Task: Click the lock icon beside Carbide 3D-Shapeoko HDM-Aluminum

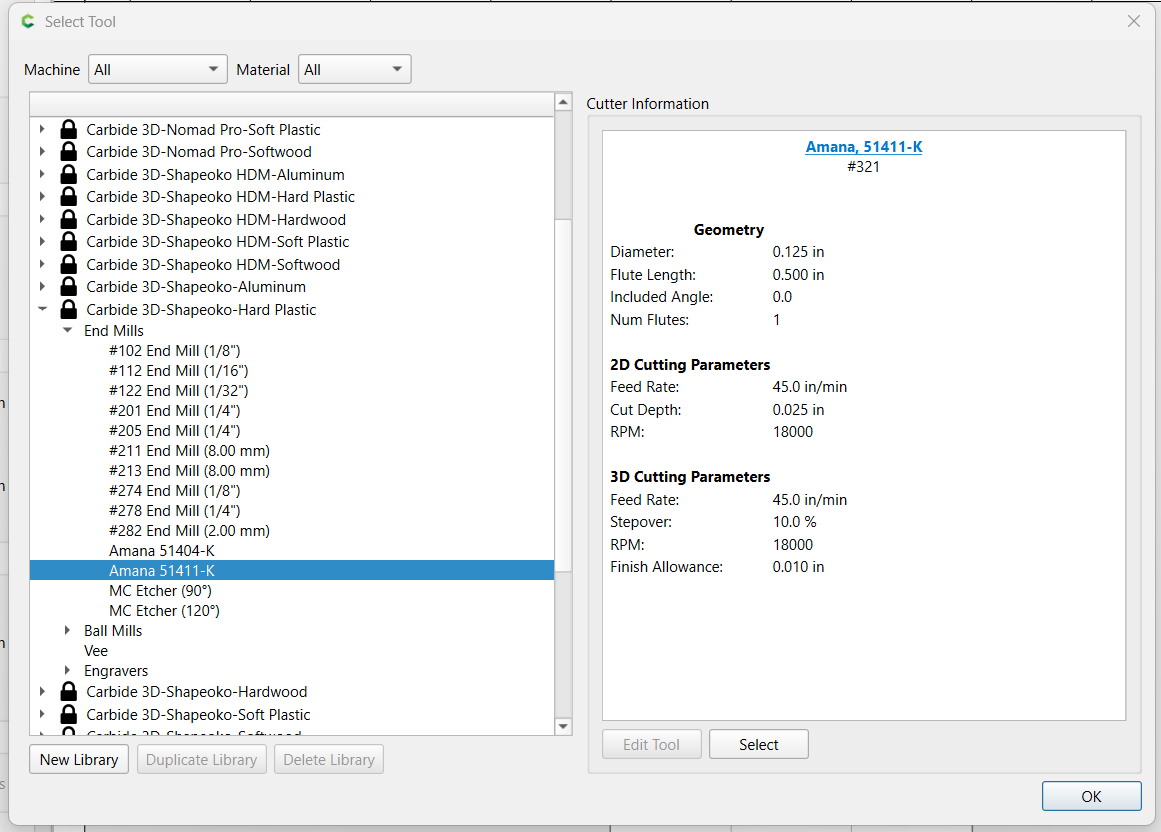Action: tap(69, 175)
